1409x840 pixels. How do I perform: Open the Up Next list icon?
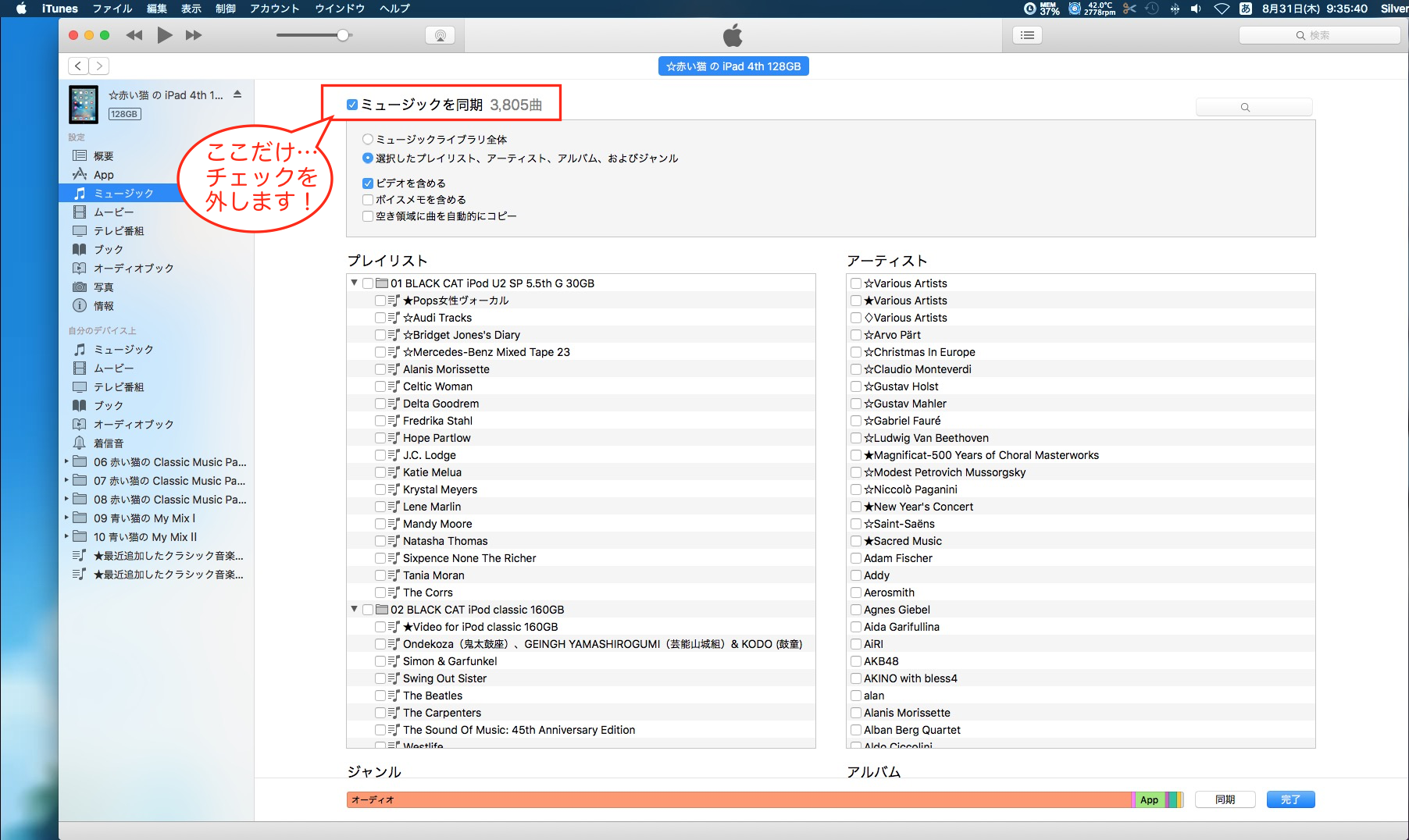[1027, 35]
